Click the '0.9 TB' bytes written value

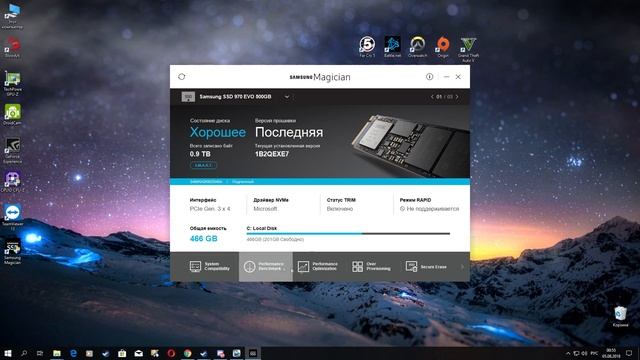200,154
